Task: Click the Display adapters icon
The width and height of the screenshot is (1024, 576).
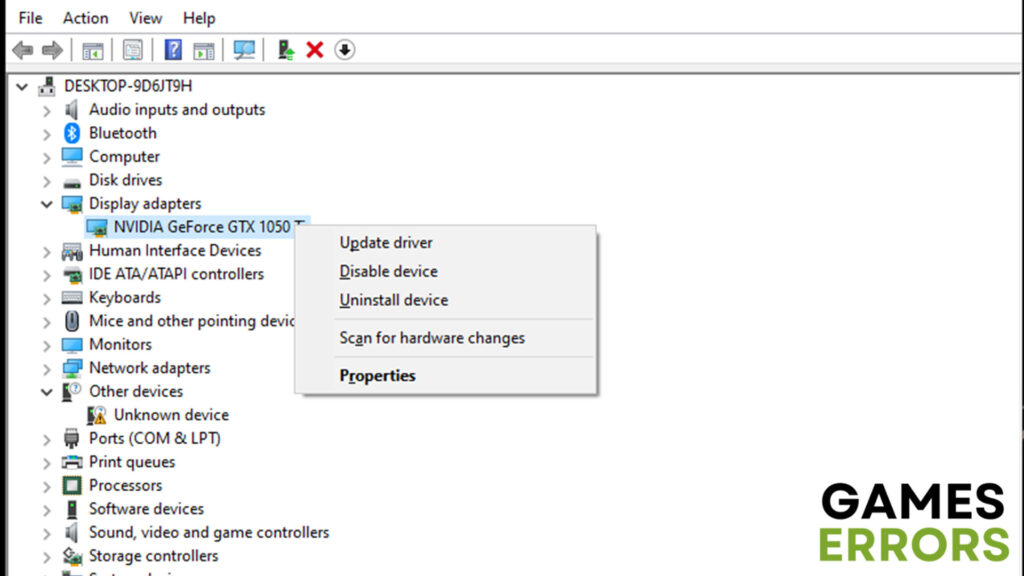Action: [72, 204]
